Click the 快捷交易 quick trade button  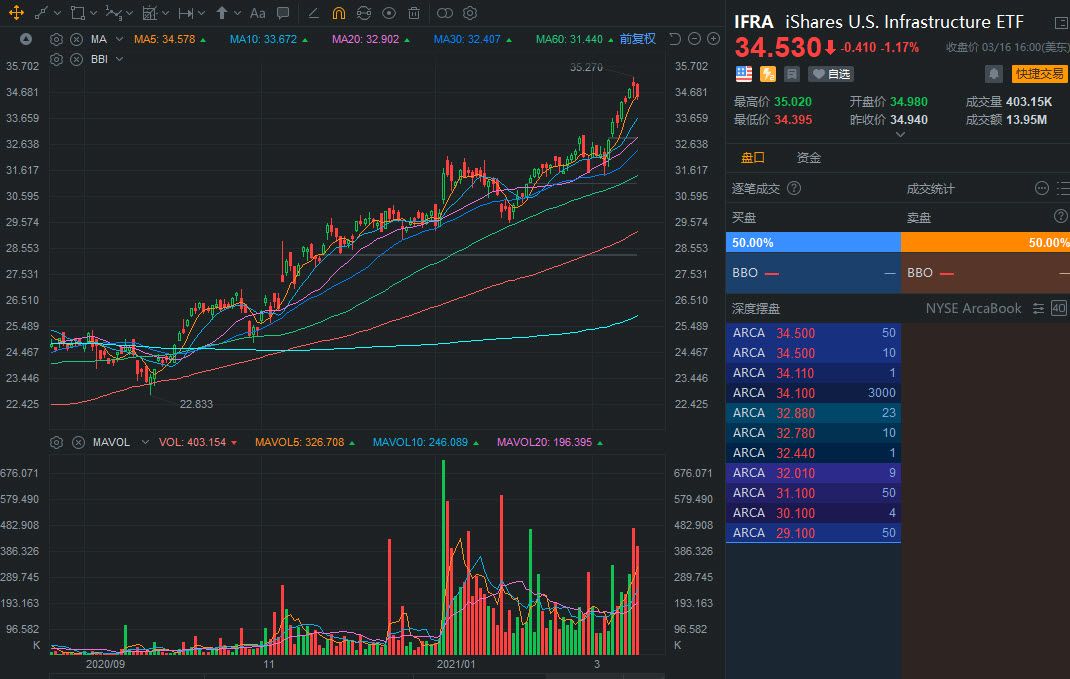(x=1039, y=74)
